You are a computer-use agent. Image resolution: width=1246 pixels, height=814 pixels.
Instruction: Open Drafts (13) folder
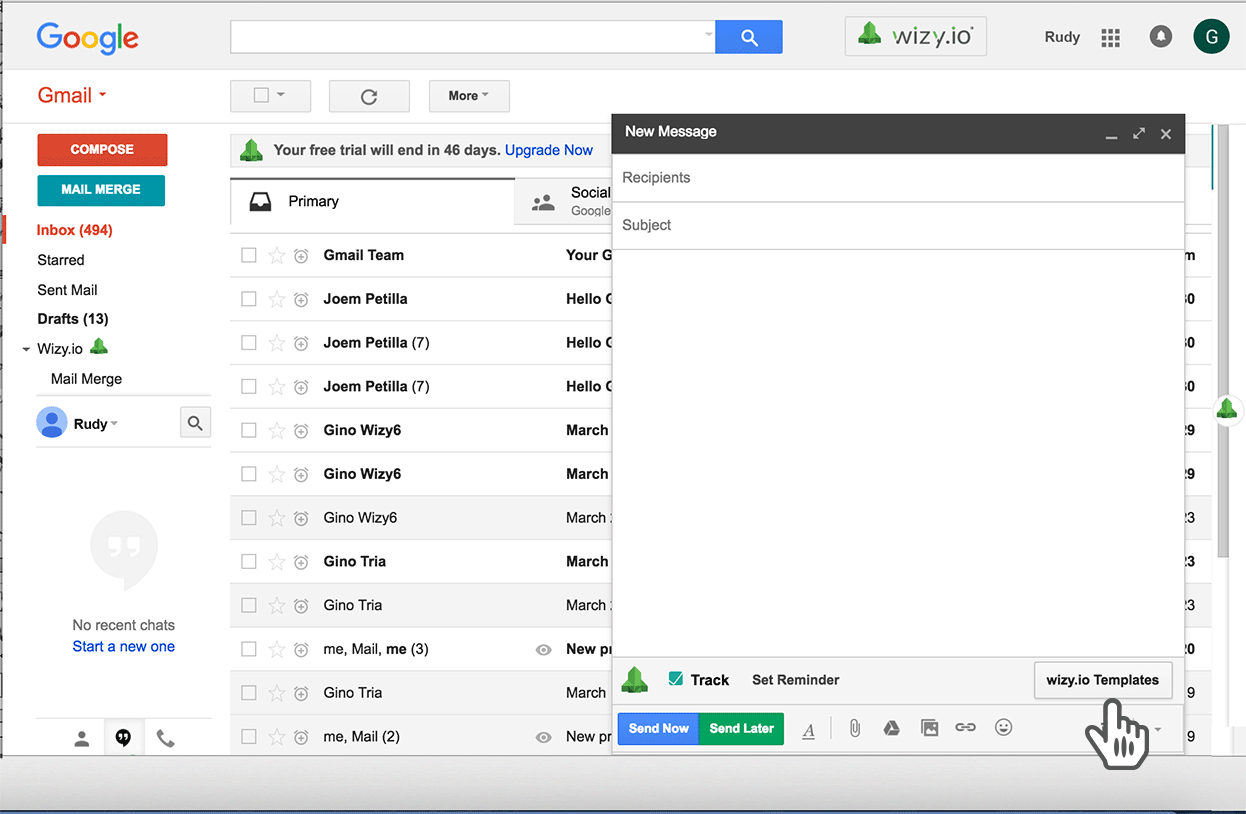point(73,319)
